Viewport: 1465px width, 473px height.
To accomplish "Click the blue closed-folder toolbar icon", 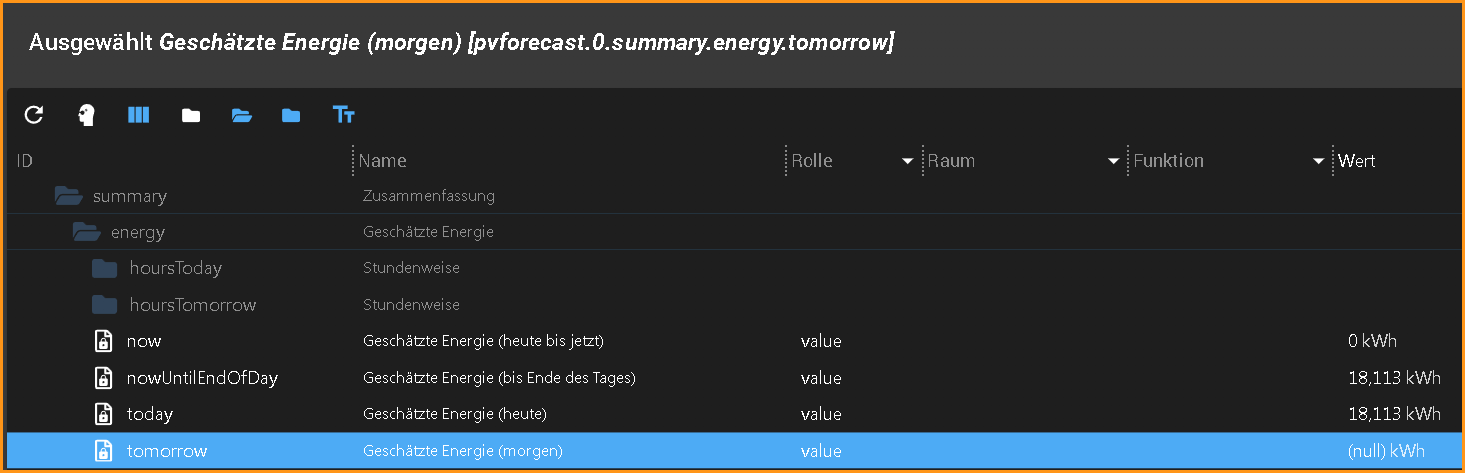I will (x=291, y=115).
